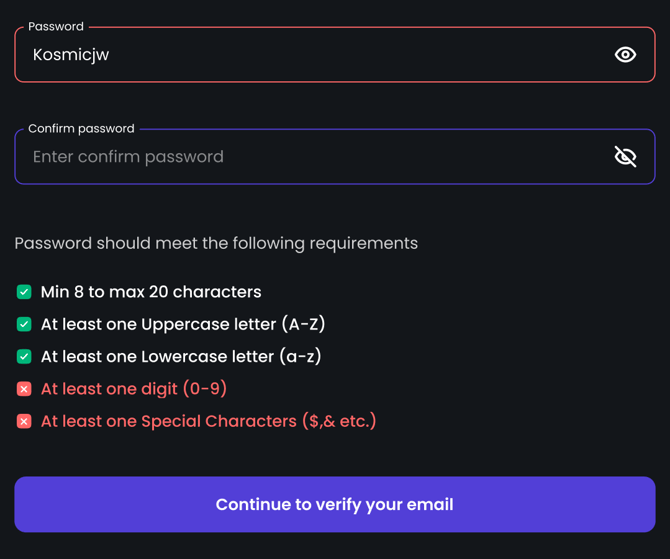Toggle password visibility eye icon in Password field
Screen dimensions: 670x559
click(625, 55)
